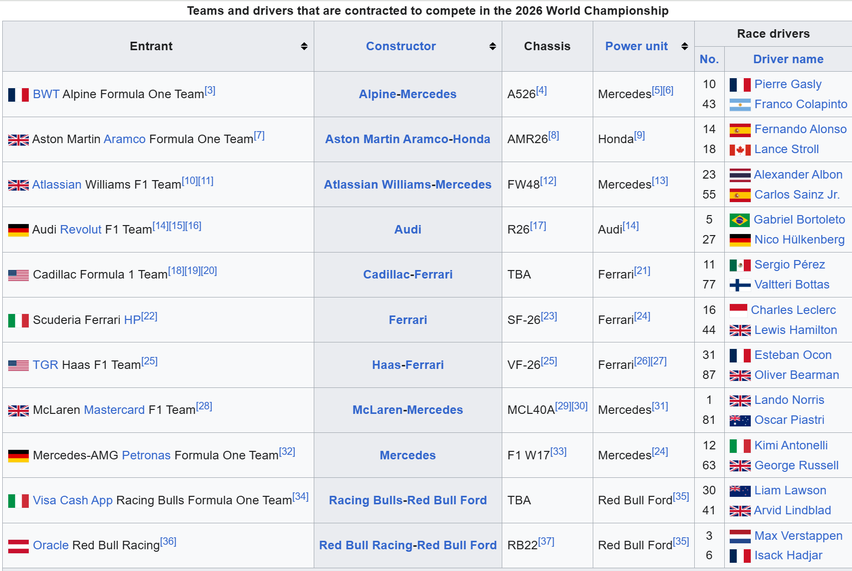Open the Cadillac-Ferrari constructor link
Screen dimensions: 852x571
407,275
